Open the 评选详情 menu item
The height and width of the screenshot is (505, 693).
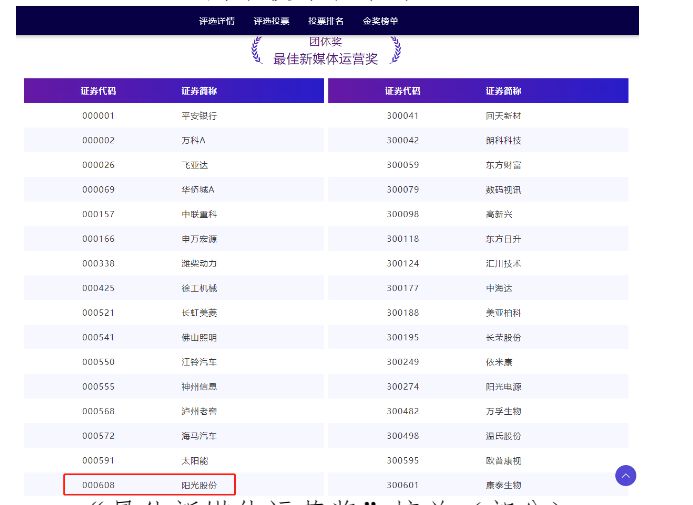tap(217, 20)
